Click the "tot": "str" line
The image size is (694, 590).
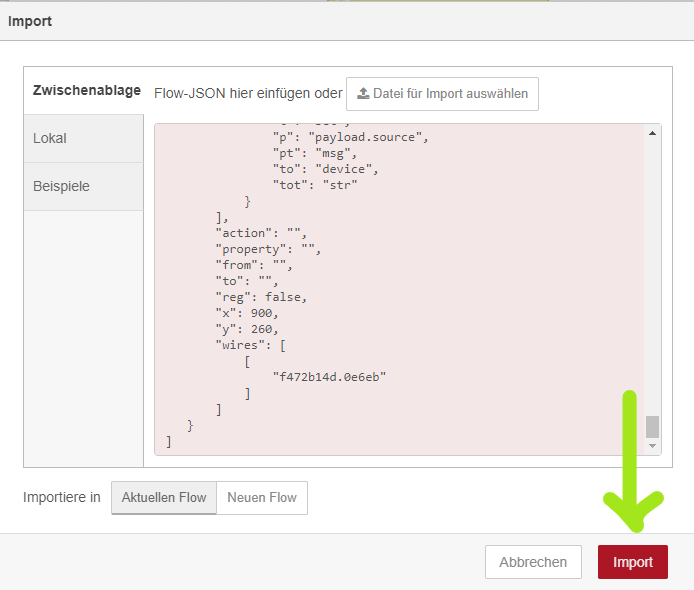(x=315, y=185)
